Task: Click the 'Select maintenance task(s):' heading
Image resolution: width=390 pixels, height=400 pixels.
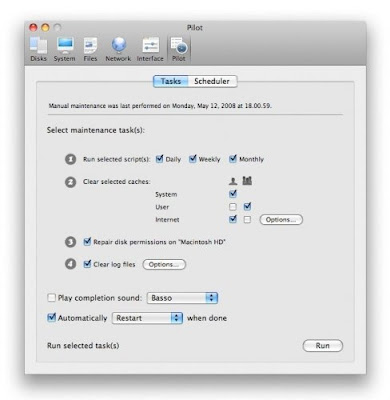Action: click(x=96, y=130)
